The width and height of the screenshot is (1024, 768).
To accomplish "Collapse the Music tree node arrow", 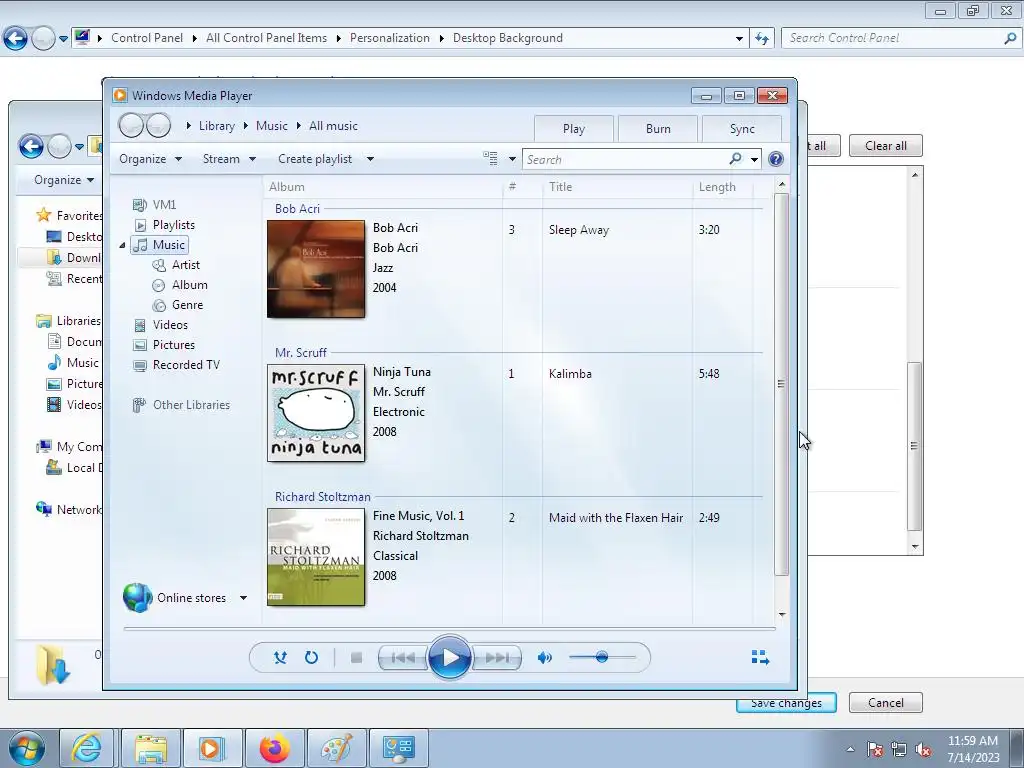I will 122,245.
